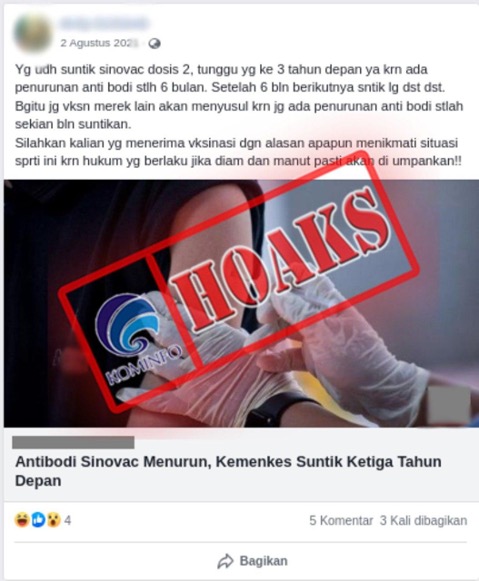
Task: Open the Antibodi Sinovac Menurun headline
Action: (x=228, y=471)
